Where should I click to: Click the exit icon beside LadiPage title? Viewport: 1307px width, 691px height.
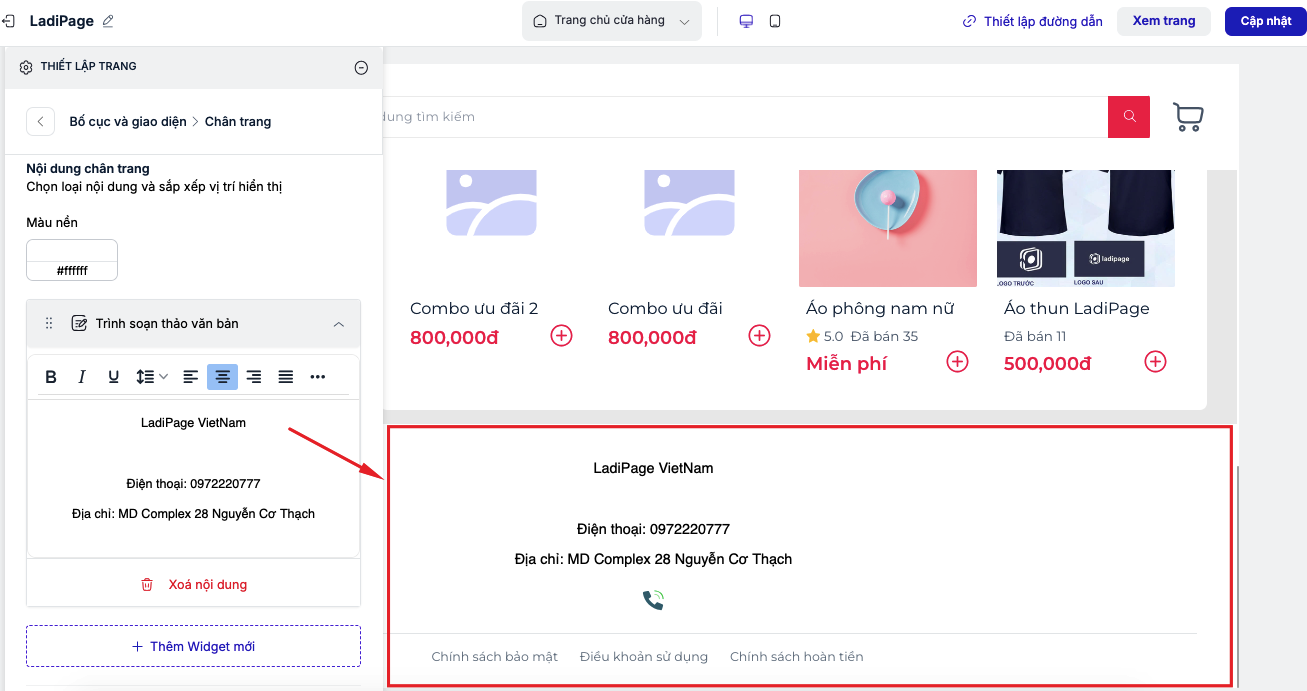click(x=8, y=21)
